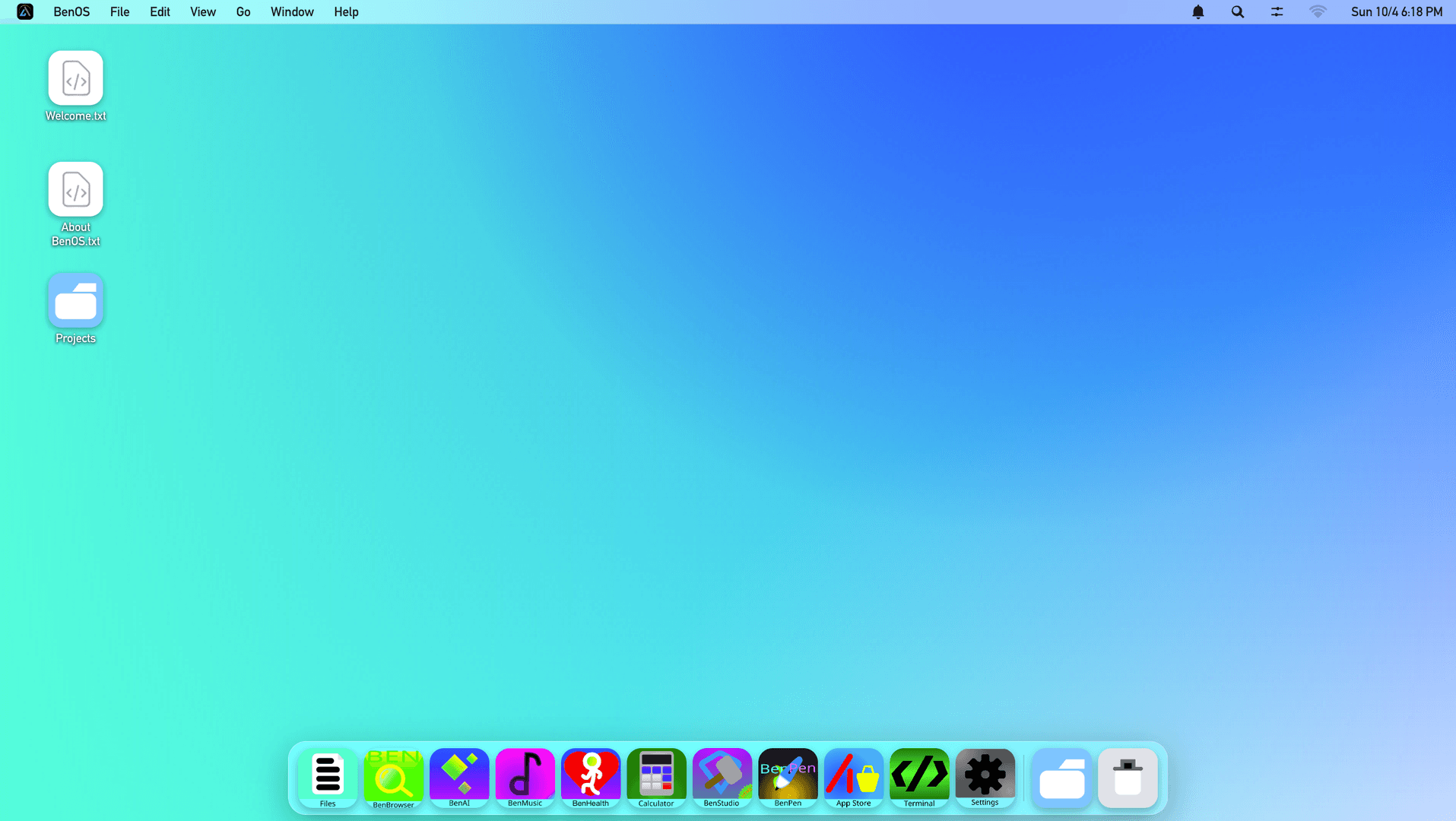The height and width of the screenshot is (821, 1456).
Task: Open the Go menu
Action: click(x=243, y=11)
